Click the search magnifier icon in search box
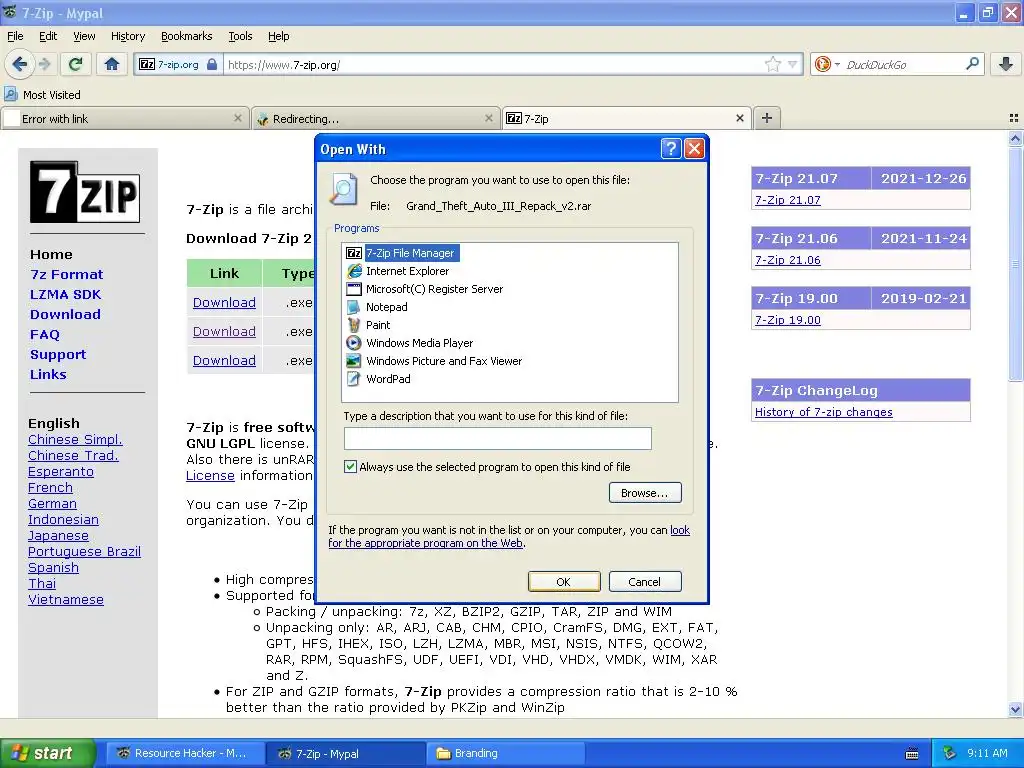The width and height of the screenshot is (1024, 768). click(x=972, y=63)
